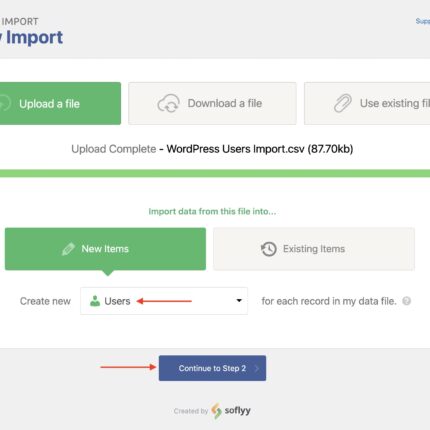The width and height of the screenshot is (430, 430).
Task: Switch to the Existing Items tab
Action: pyautogui.click(x=314, y=249)
